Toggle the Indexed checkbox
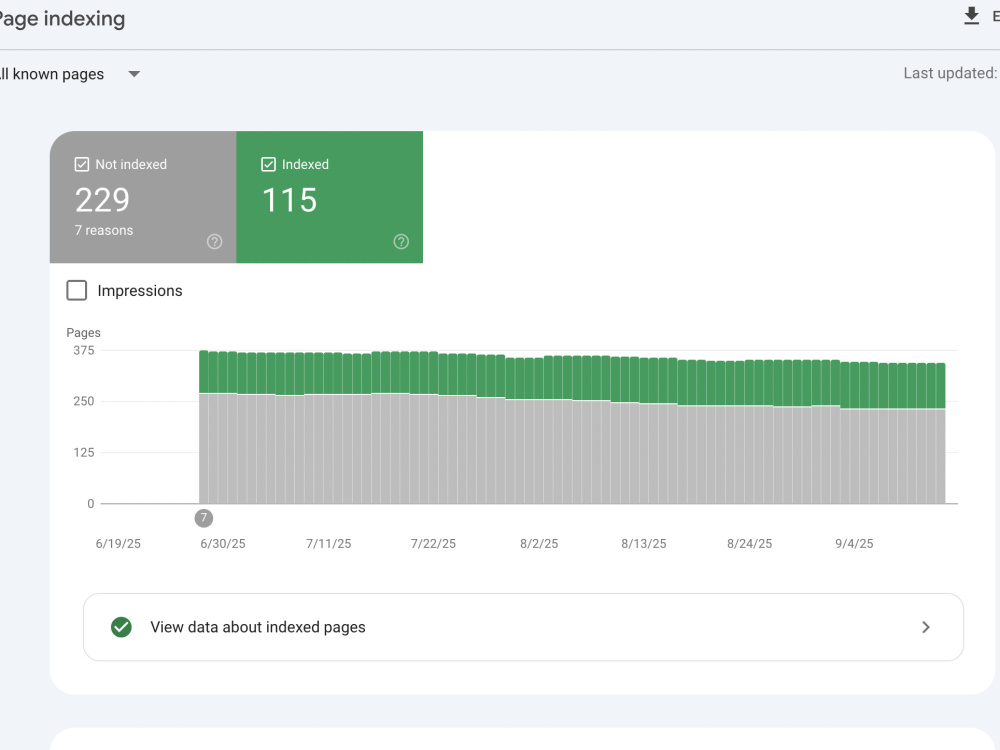The width and height of the screenshot is (1000, 750). click(268, 164)
